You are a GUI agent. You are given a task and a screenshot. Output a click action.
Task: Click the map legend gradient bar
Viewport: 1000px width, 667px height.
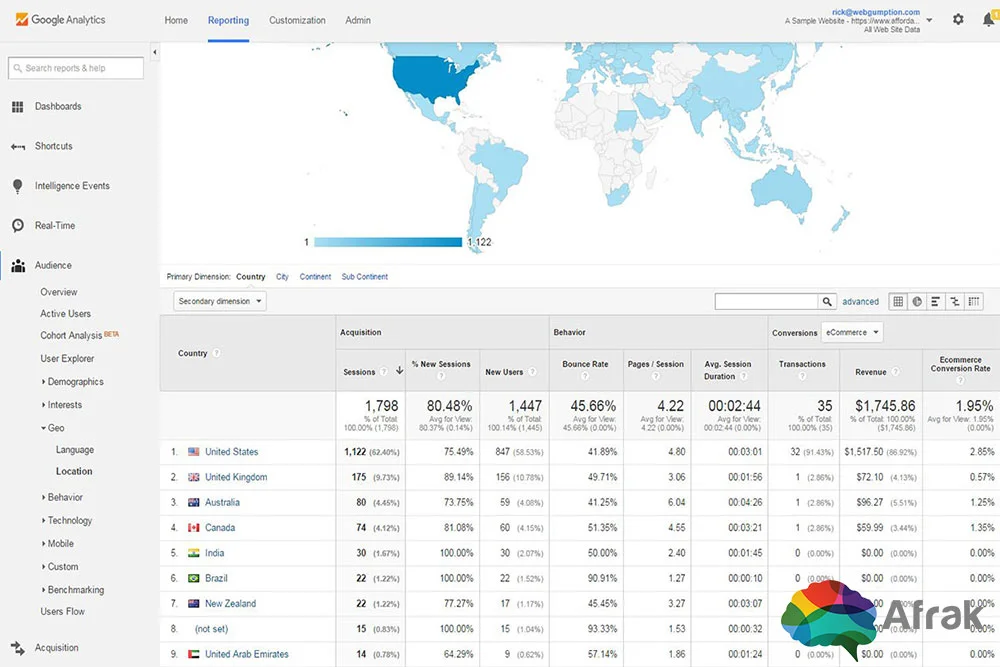tap(388, 242)
